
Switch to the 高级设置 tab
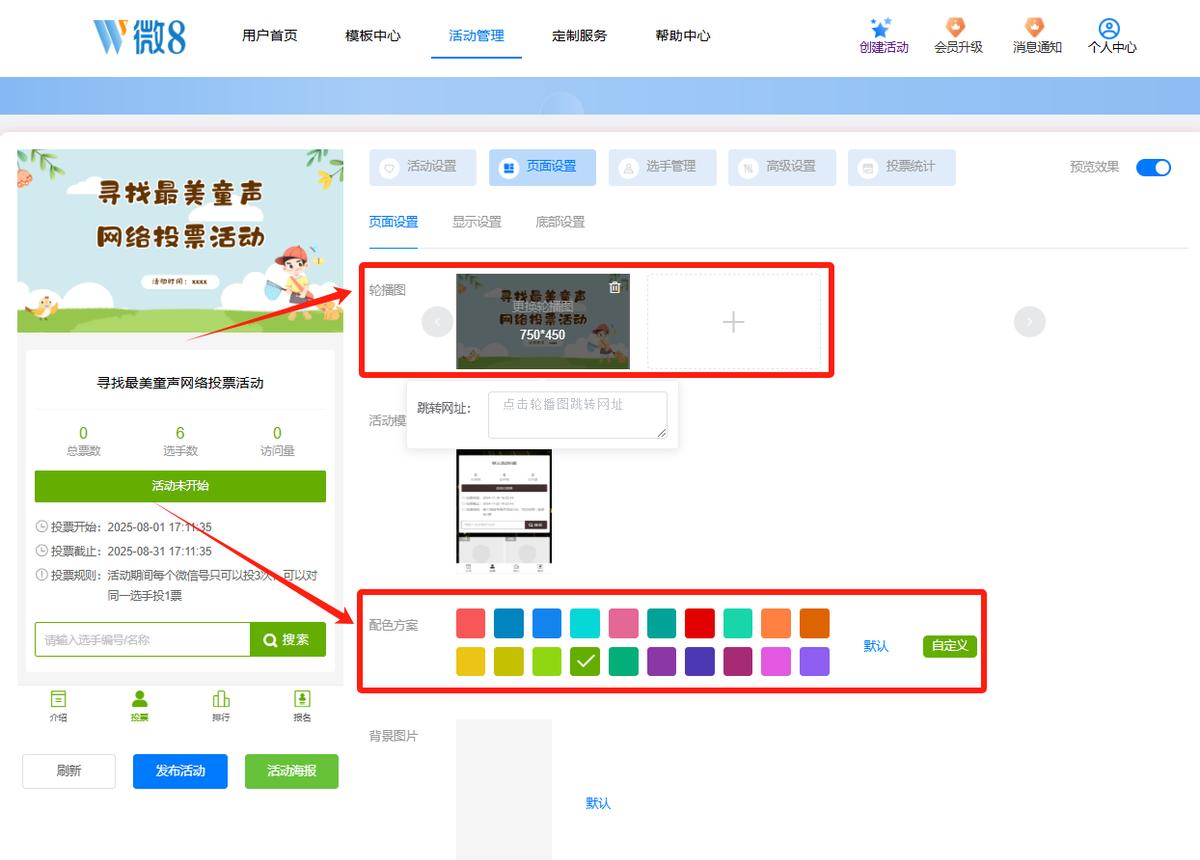pyautogui.click(x=781, y=167)
